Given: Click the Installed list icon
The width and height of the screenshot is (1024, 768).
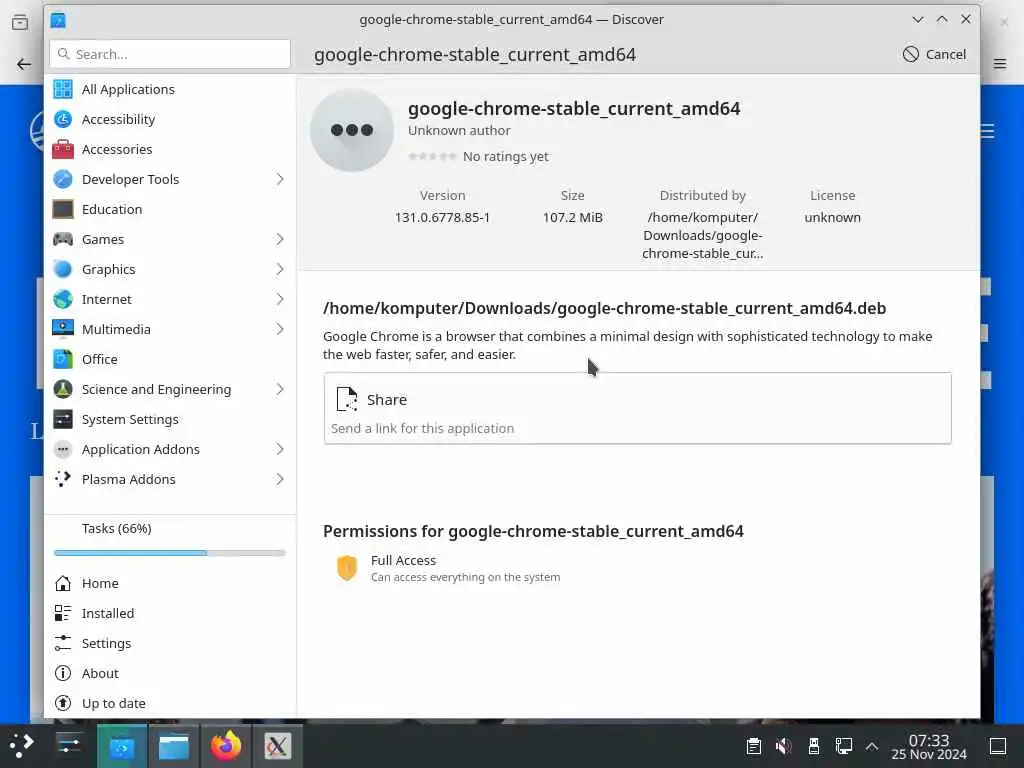Looking at the screenshot, I should click(63, 613).
